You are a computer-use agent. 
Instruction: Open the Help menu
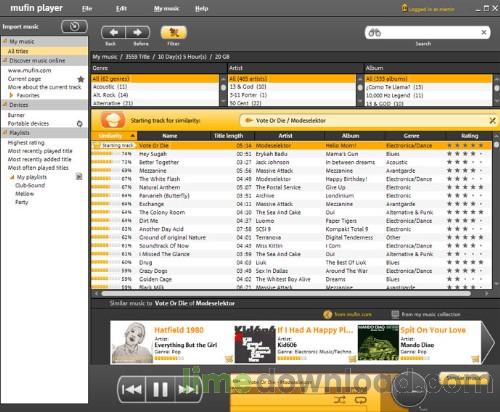coord(202,9)
